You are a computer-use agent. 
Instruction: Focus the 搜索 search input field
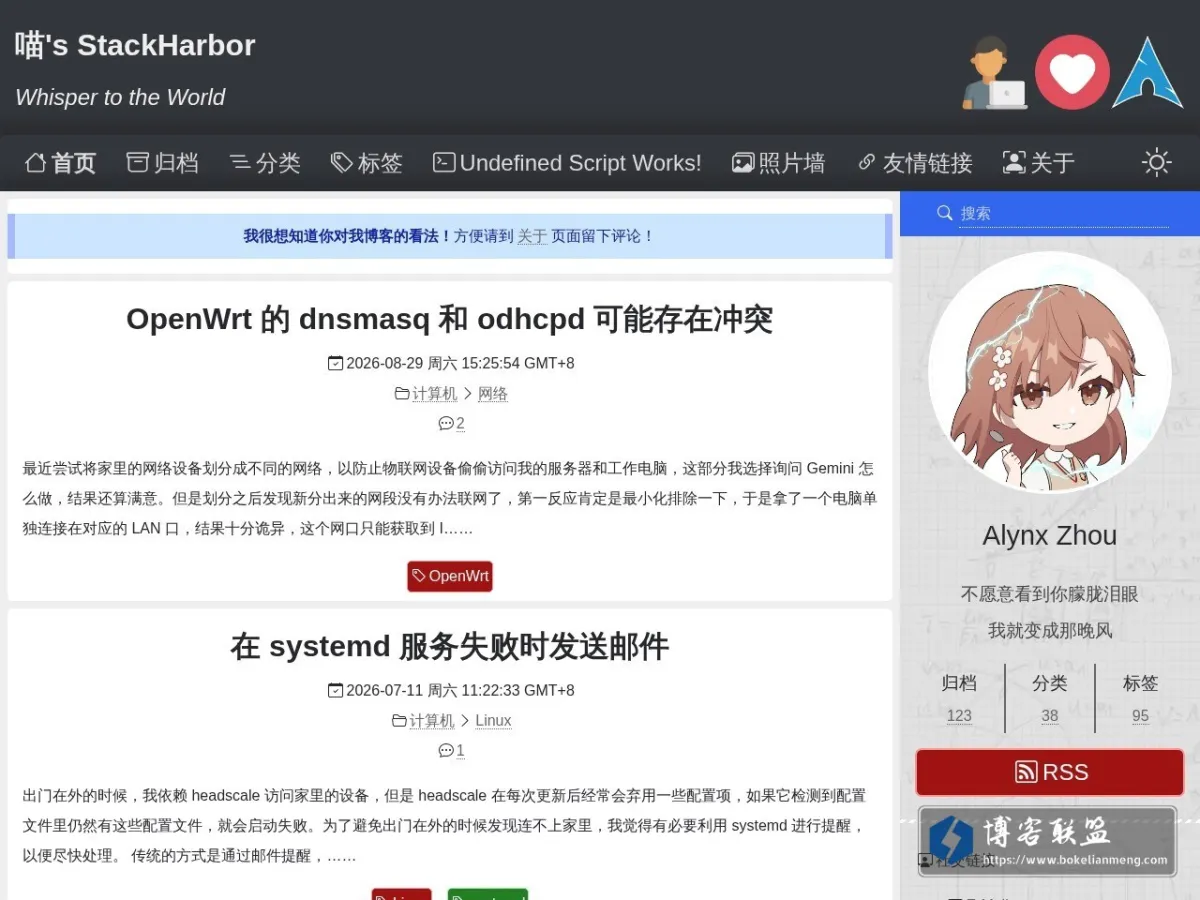1063,213
